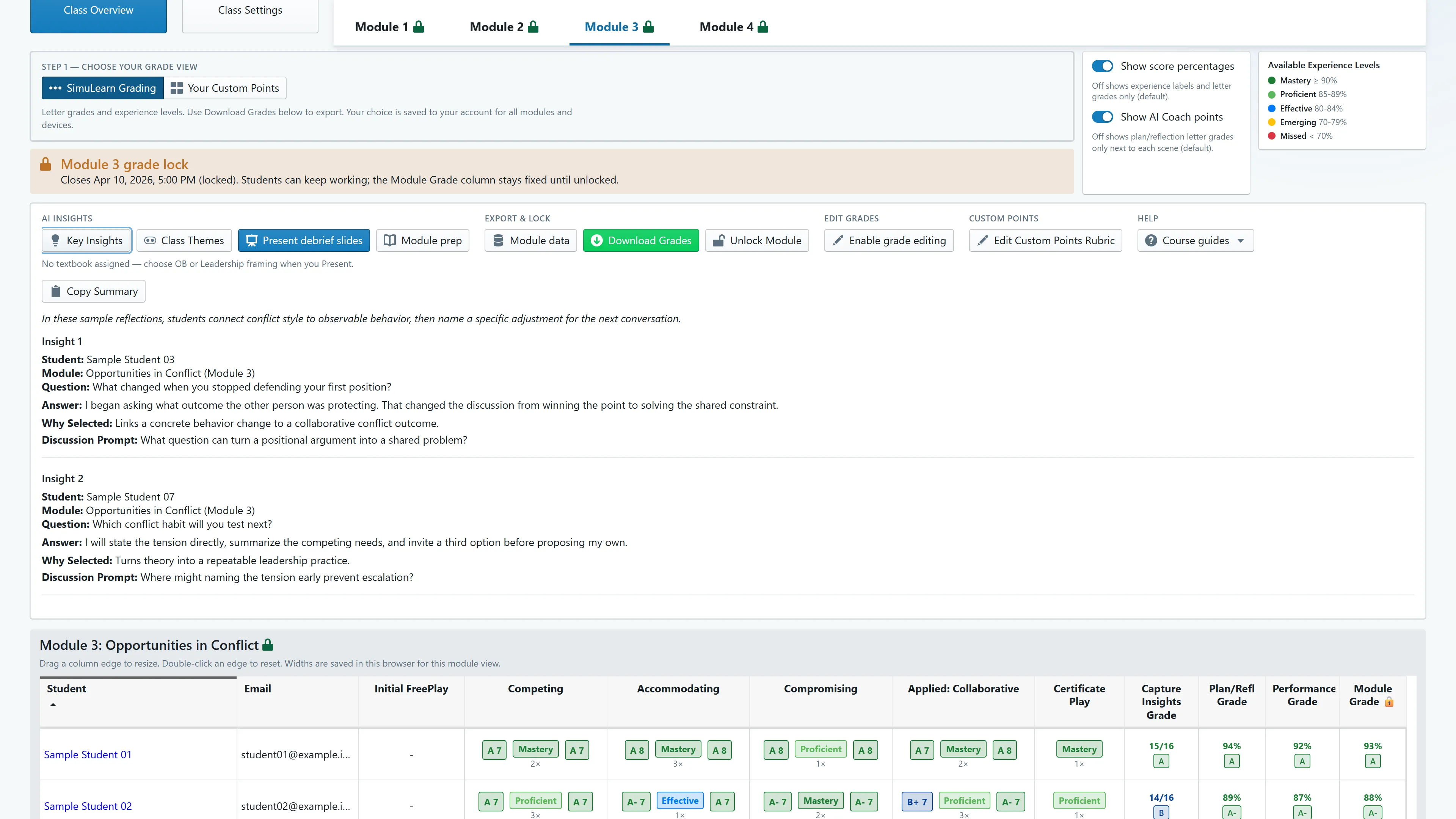Switch to Module 2 tab

pyautogui.click(x=504, y=27)
